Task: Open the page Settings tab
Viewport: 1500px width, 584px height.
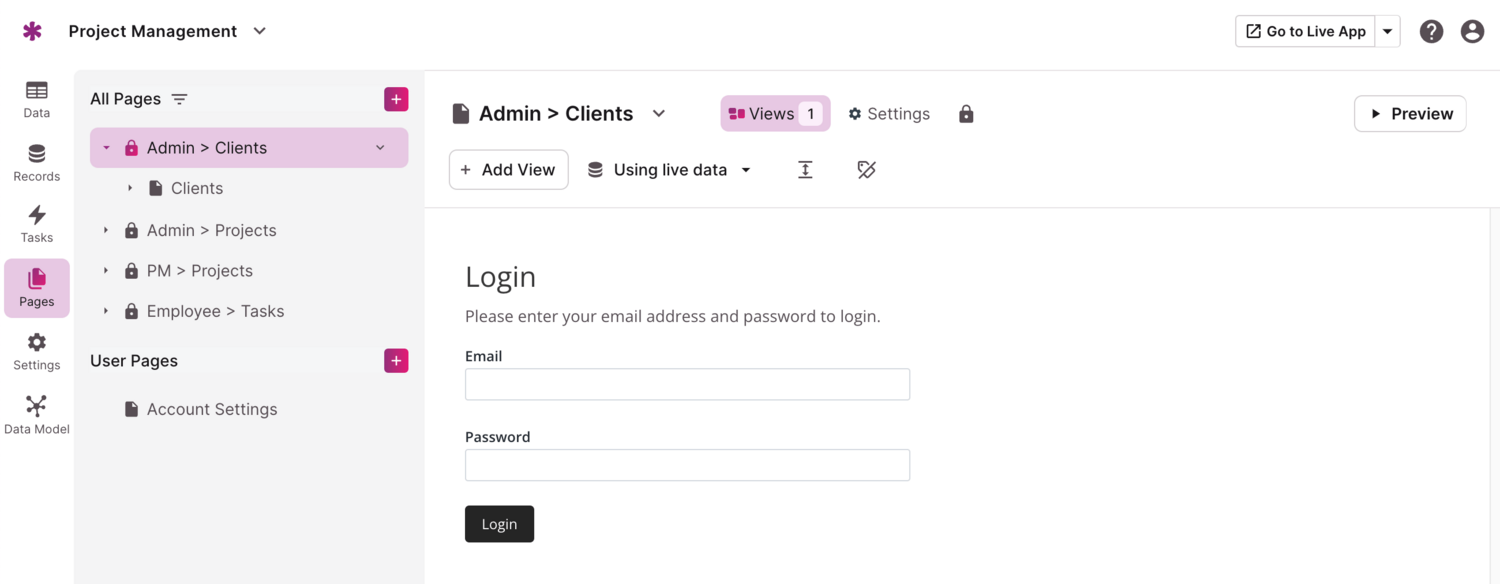Action: (889, 114)
